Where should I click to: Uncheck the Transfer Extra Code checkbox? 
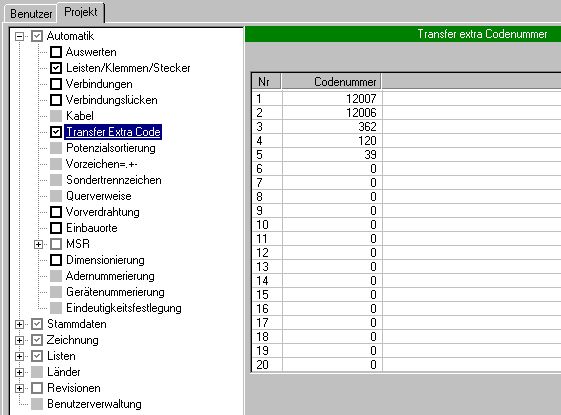(56, 132)
